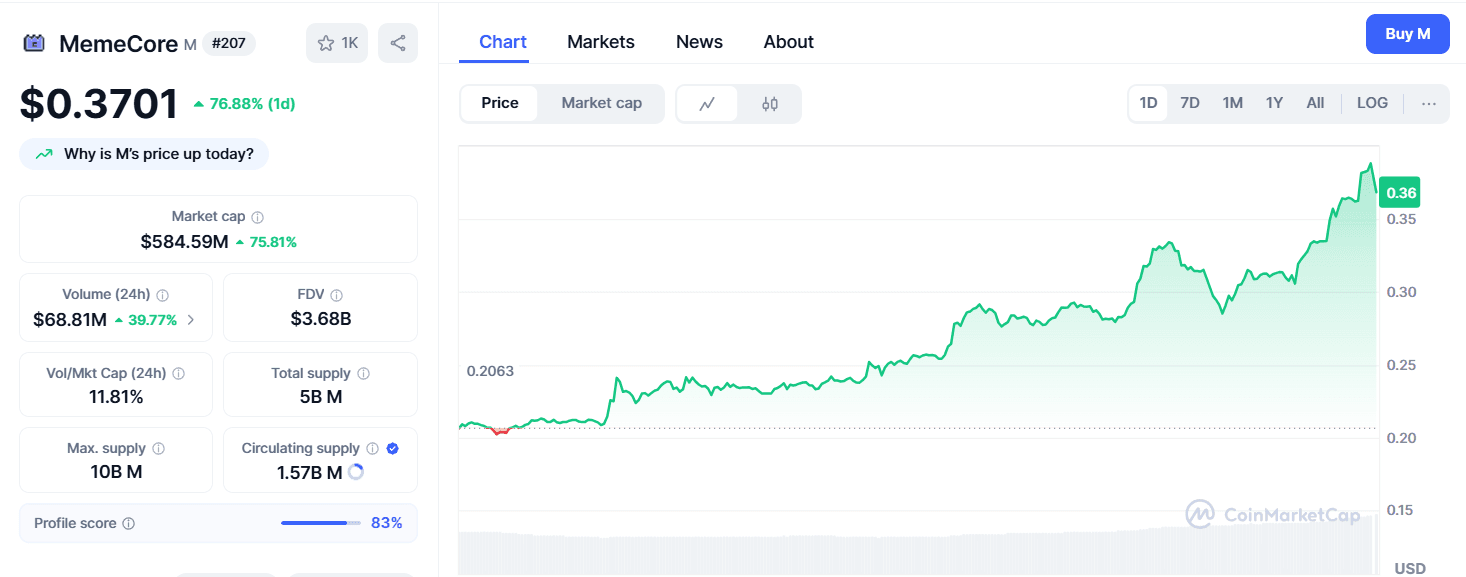The width and height of the screenshot is (1466, 577).
Task: Expand Volume (24h) details arrow
Action: [x=191, y=320]
